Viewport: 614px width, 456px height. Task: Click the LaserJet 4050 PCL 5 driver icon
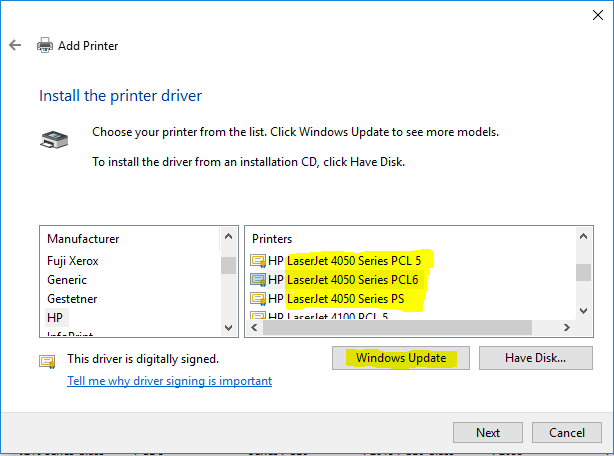(258, 261)
